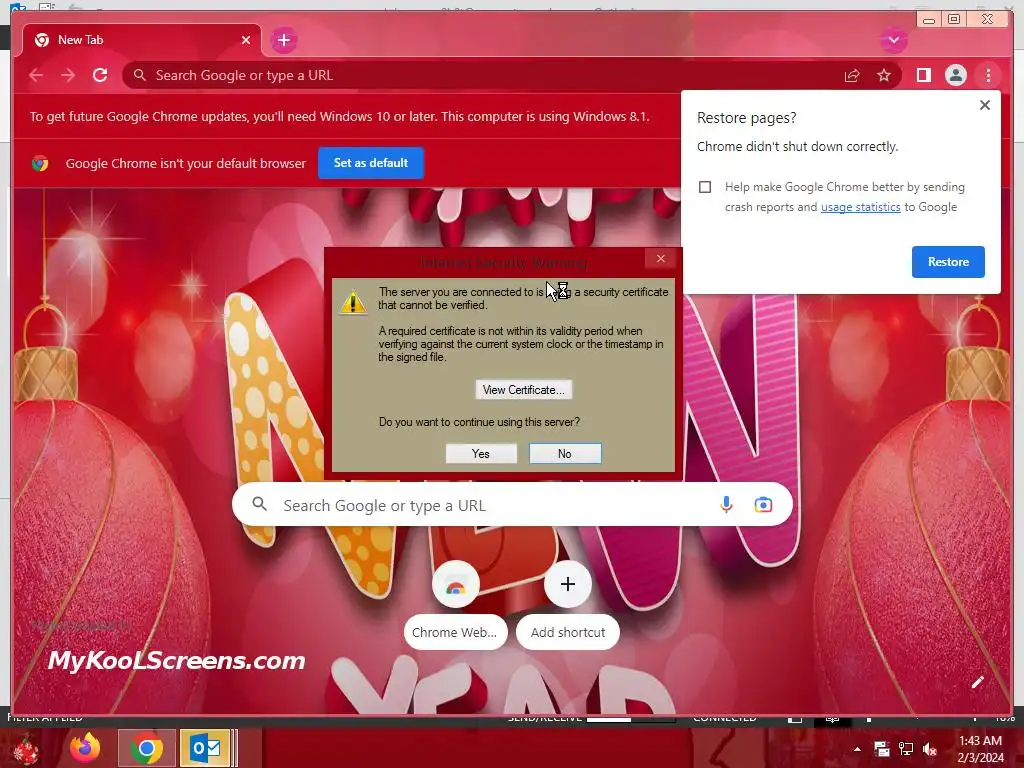1024x768 pixels.
Task: Click the Chrome logo in default browser bar
Action: (40, 163)
